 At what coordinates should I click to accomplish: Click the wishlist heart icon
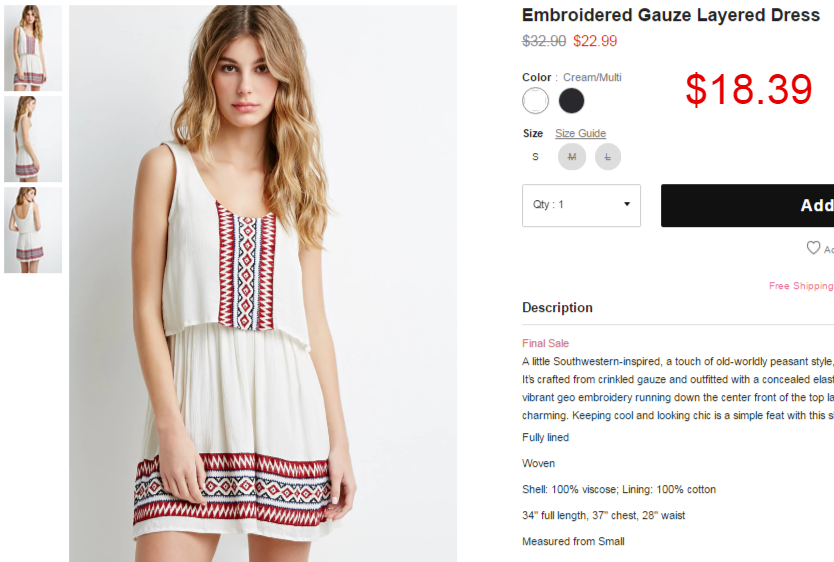pos(813,248)
